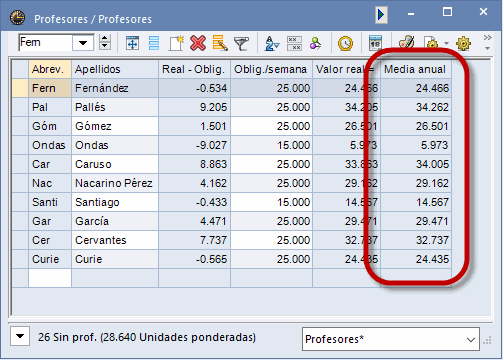Expand the bottom-left black arrow details button
Image resolution: width=503 pixels, height=360 pixels.
tap(20, 336)
